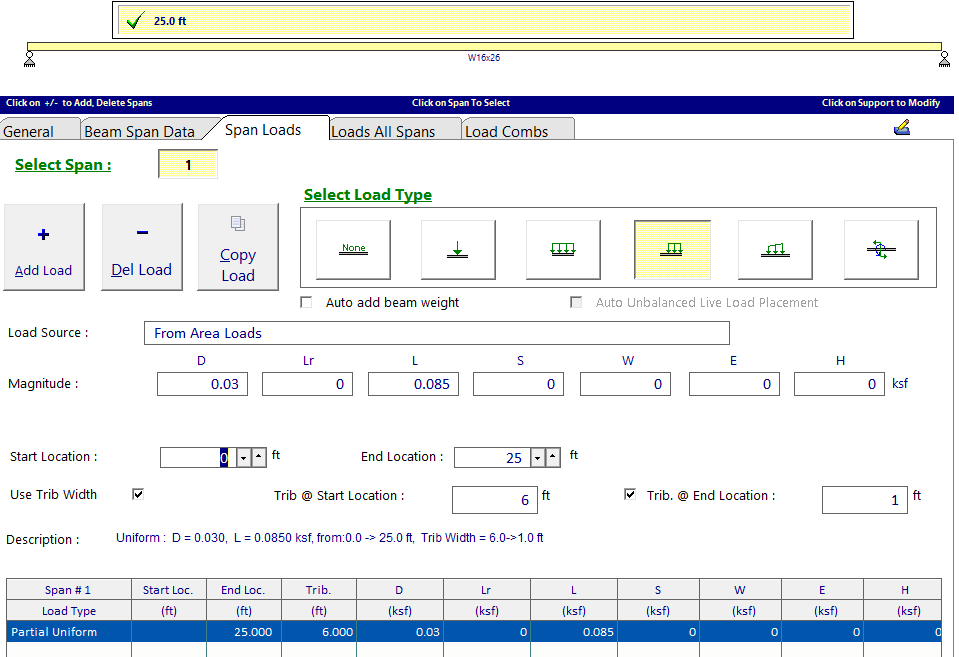Select the point load type icon
Viewport: 959px width, 657px height.
tap(458, 250)
